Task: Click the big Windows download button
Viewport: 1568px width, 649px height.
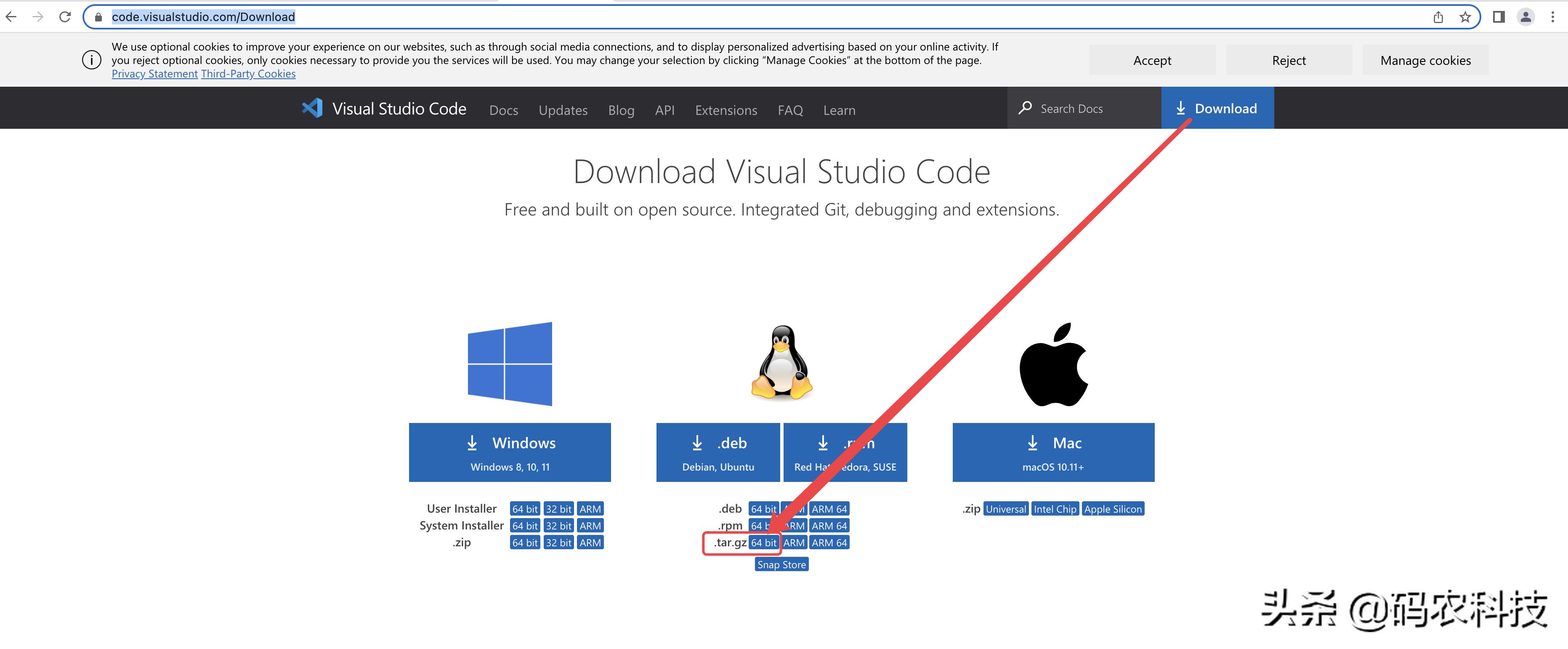Action: (510, 452)
